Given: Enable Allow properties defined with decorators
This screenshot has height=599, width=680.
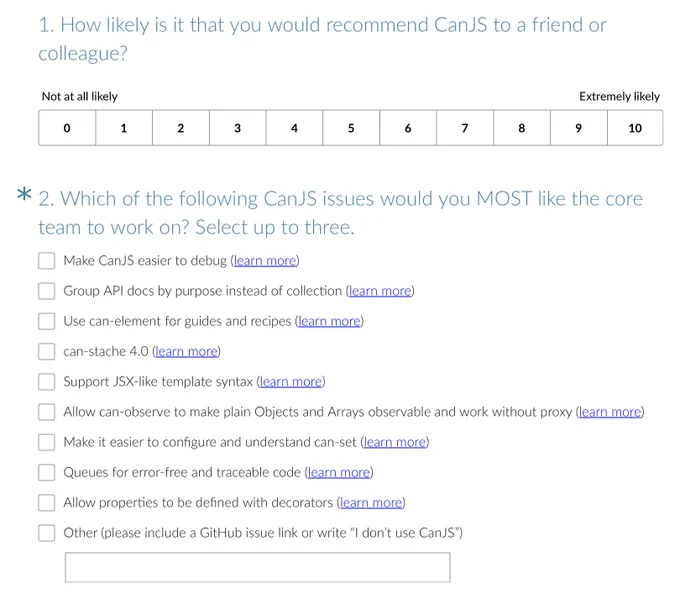Looking at the screenshot, I should tap(46, 503).
